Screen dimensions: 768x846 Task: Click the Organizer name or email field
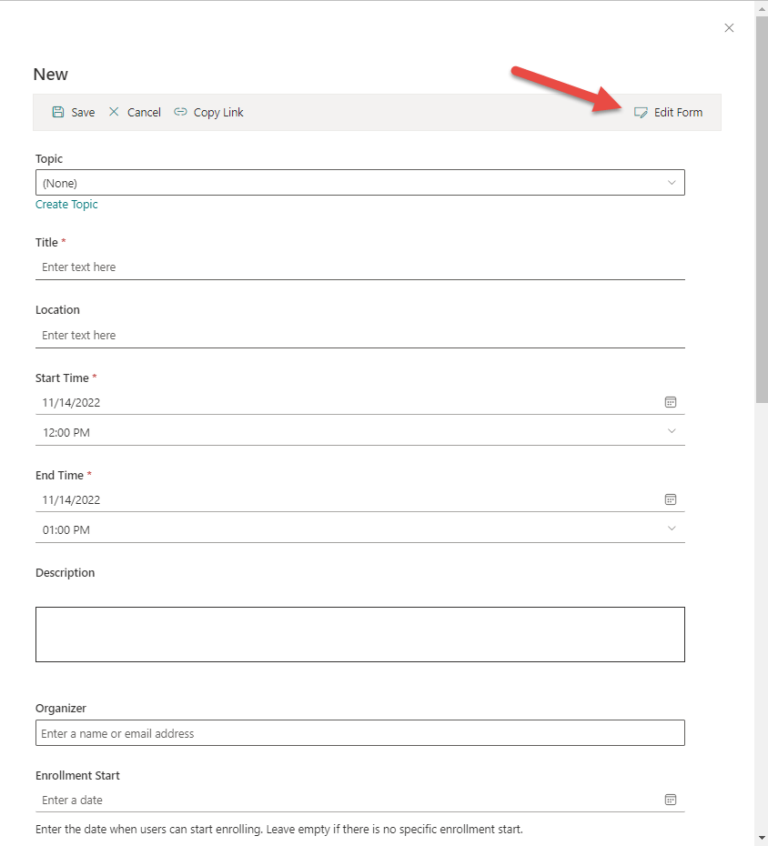[x=300, y=732]
